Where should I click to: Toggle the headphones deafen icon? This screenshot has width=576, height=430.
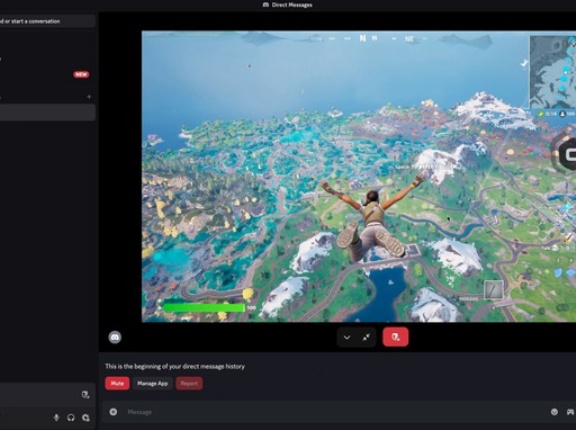[x=71, y=418]
